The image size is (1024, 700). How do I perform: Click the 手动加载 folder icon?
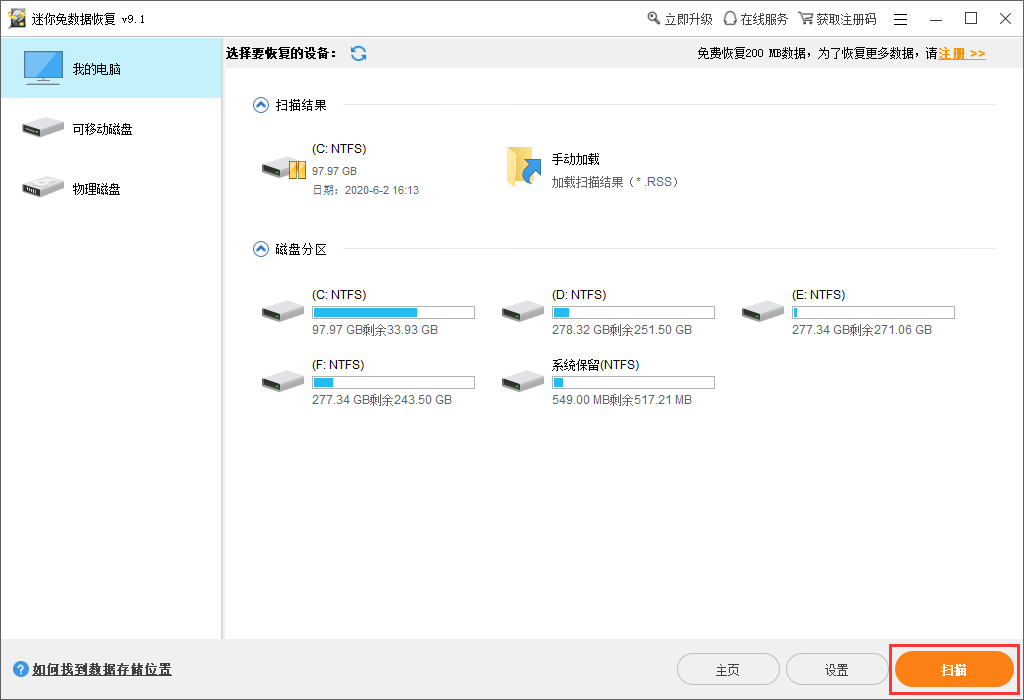pyautogui.click(x=524, y=167)
